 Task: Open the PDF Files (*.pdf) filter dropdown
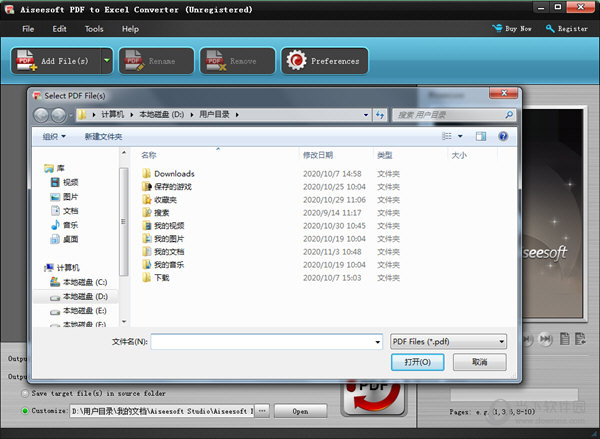click(448, 341)
